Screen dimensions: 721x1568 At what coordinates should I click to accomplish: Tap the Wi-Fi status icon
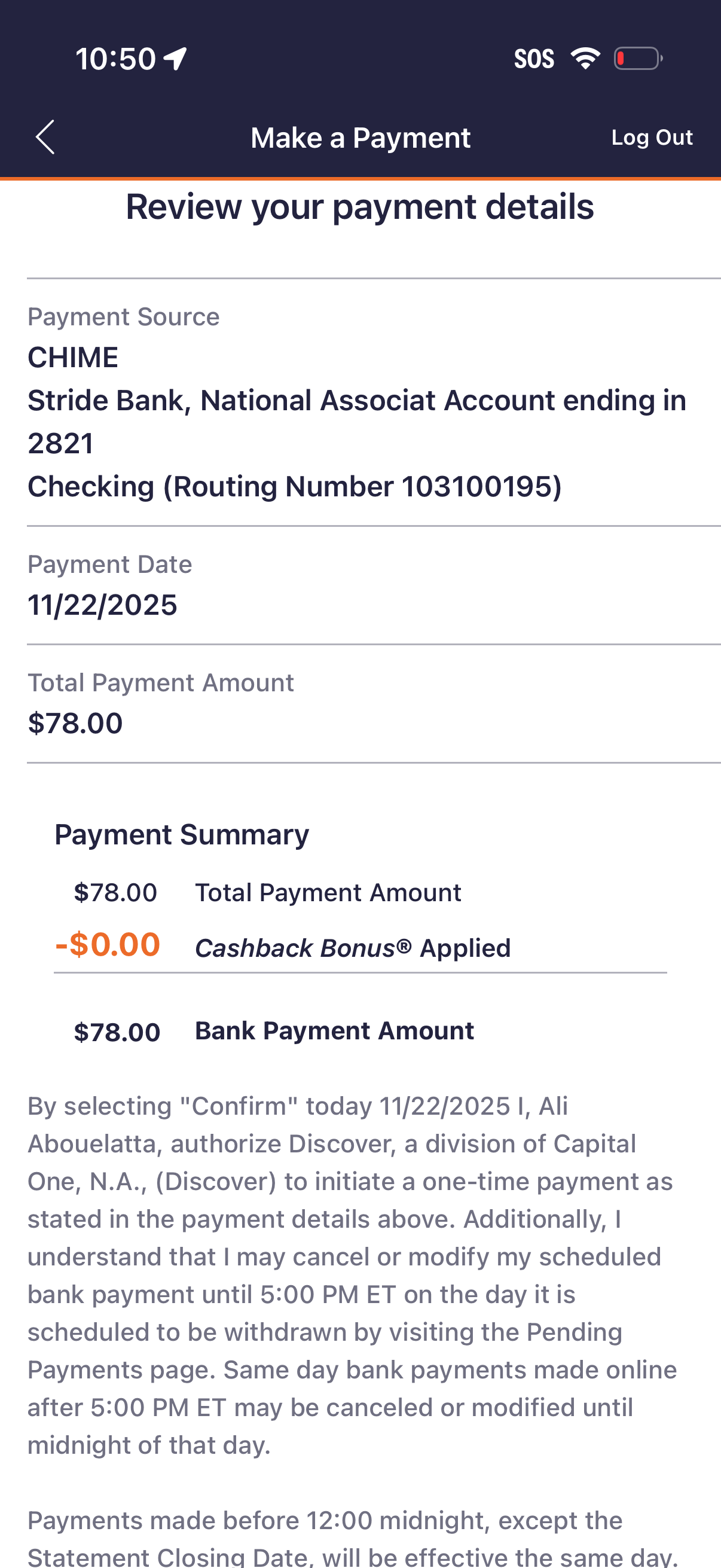(x=585, y=59)
